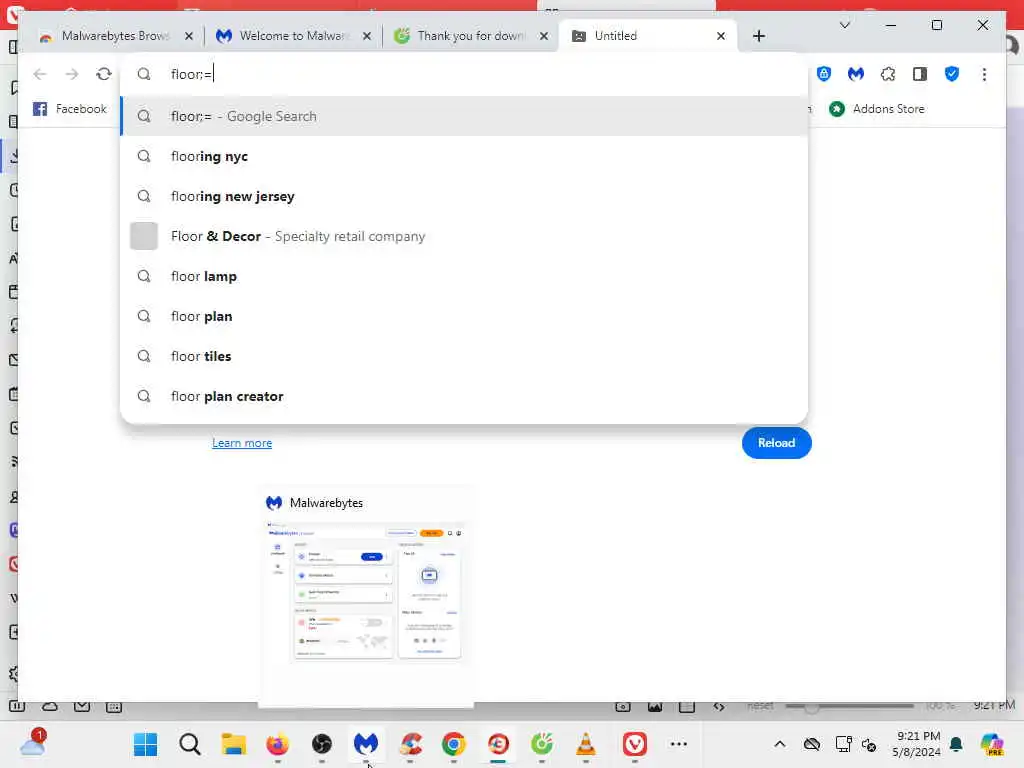
Task: Choose 'floor tiles' suggestion
Action: tap(464, 356)
